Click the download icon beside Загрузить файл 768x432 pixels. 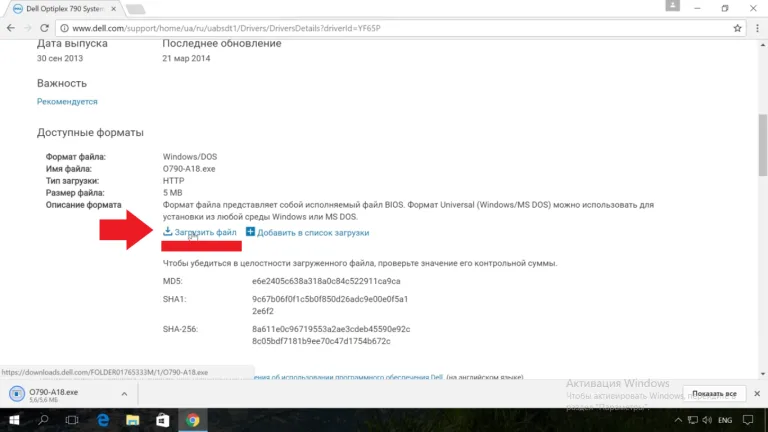(168, 231)
